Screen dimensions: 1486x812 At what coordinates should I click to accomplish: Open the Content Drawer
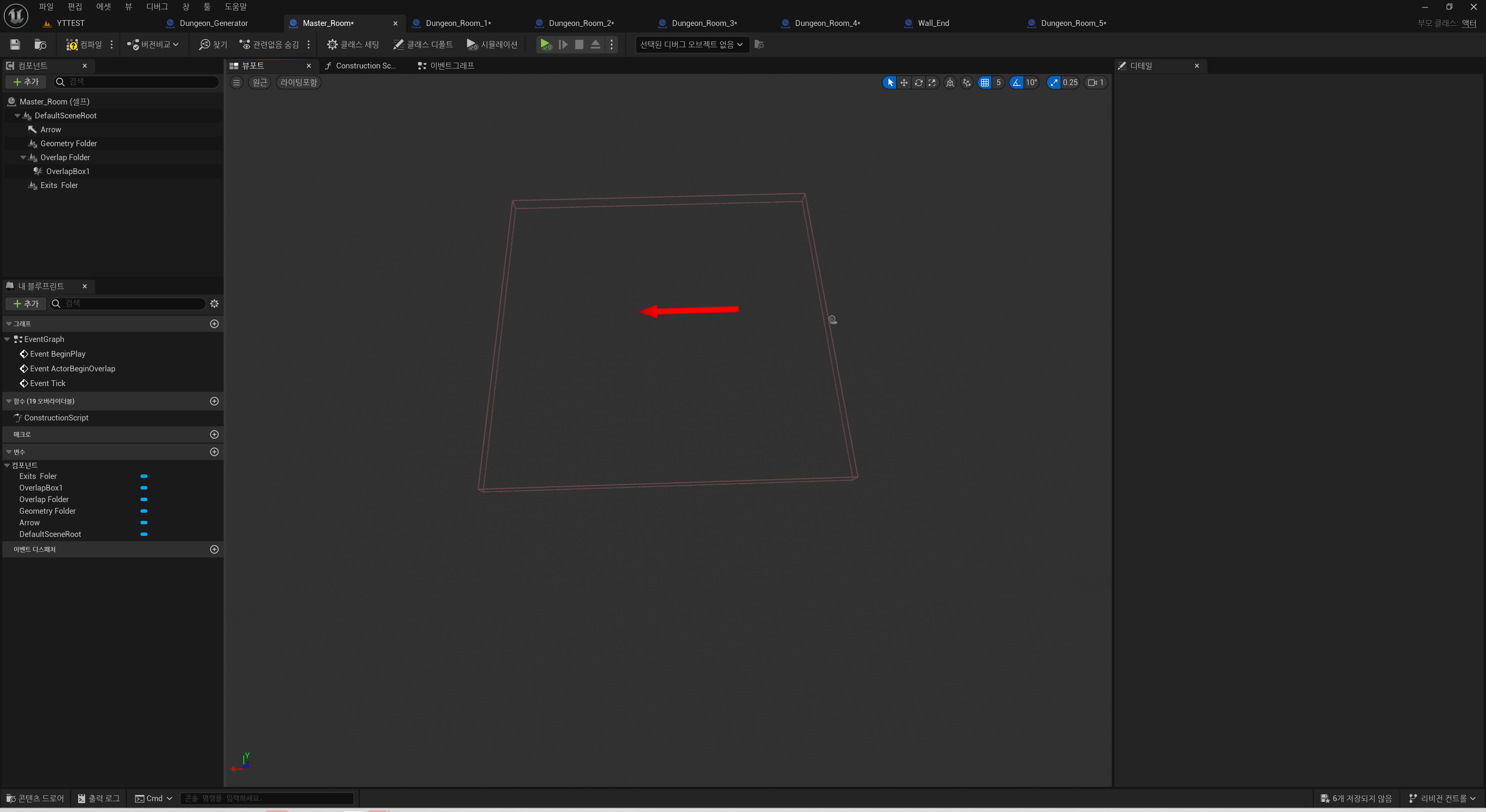pos(35,798)
